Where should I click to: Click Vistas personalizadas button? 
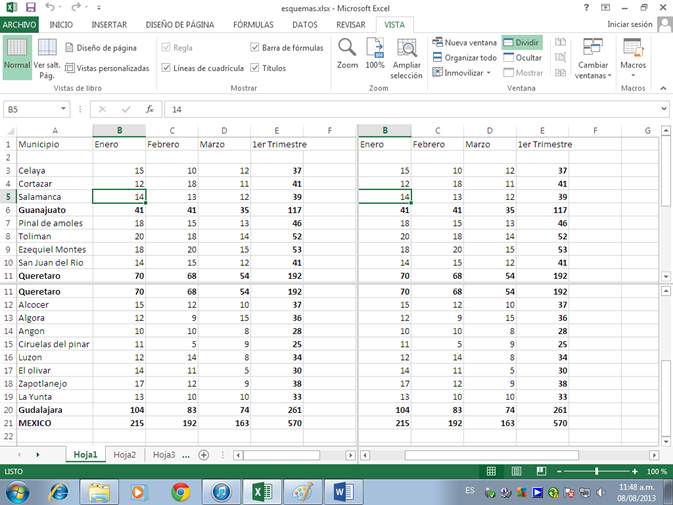(x=106, y=68)
